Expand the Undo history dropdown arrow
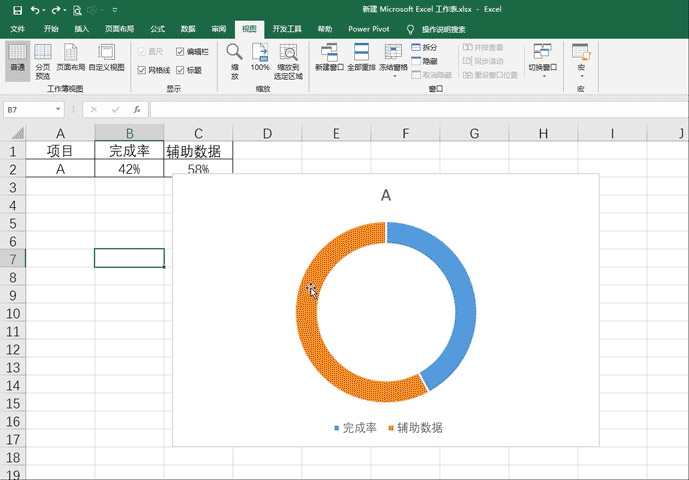The image size is (689, 480). 44,10
